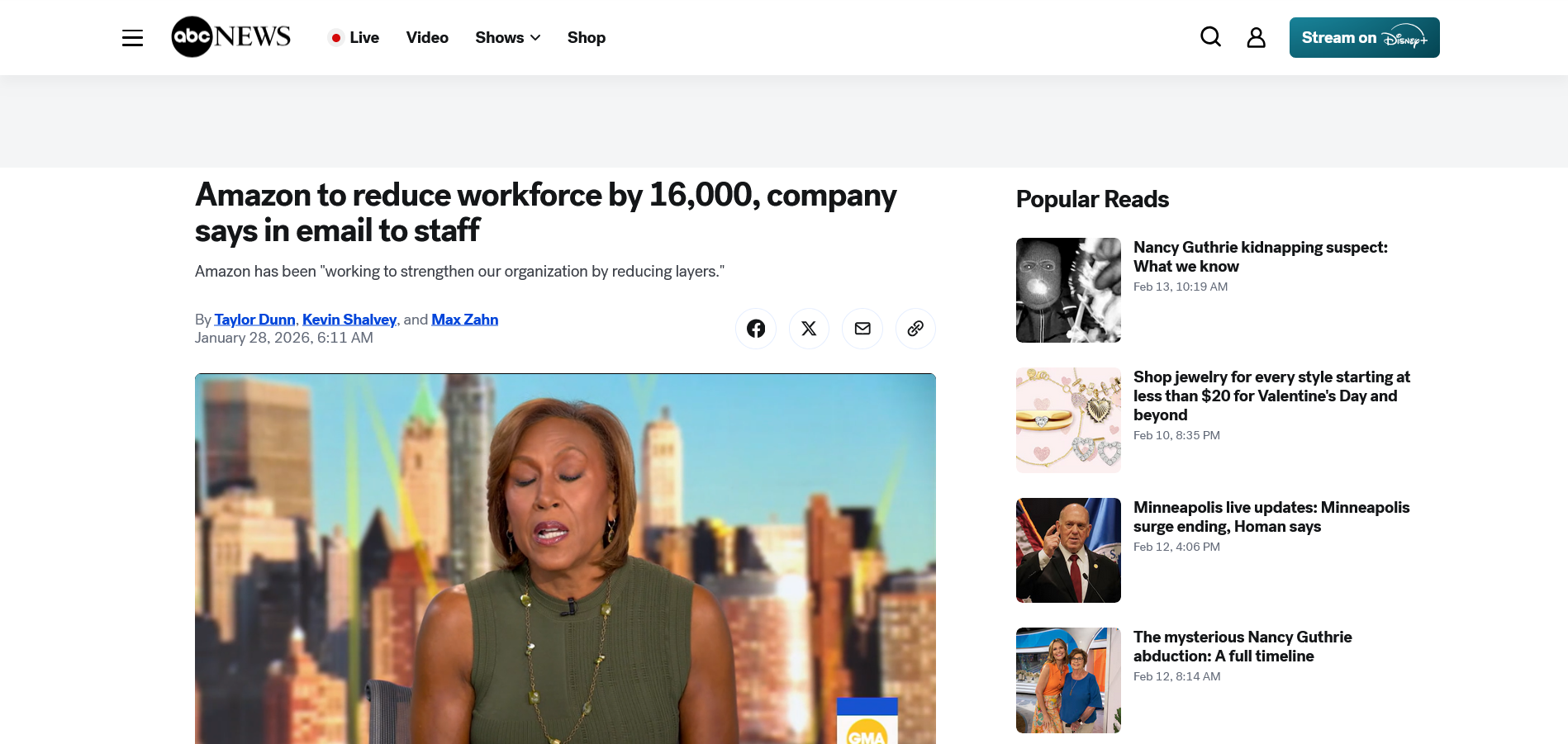This screenshot has height=744, width=1568.
Task: Open the hamburger navigation menu
Action: coord(132,38)
